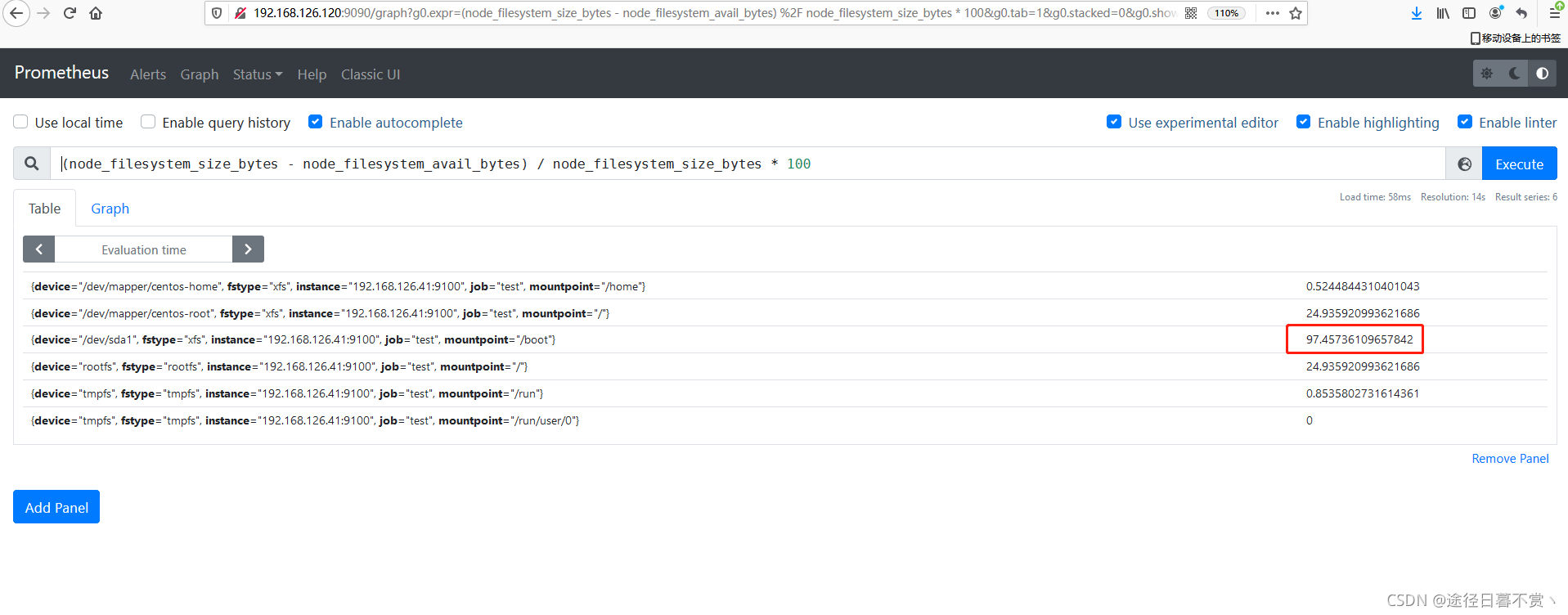Add a new panel
The width and height of the screenshot is (1568, 615).
pos(56,507)
